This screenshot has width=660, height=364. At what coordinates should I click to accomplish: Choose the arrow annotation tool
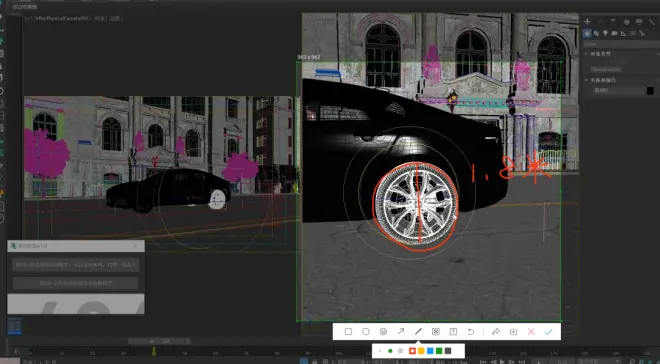coord(401,332)
